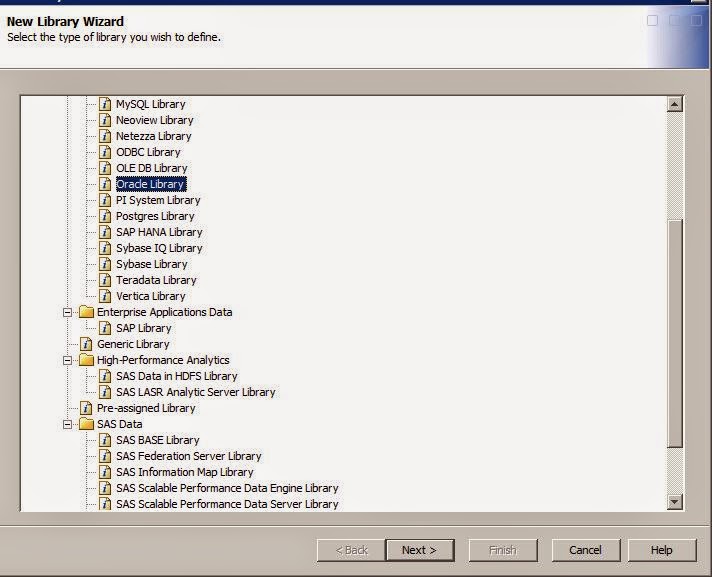Click the SAS Federation Server Library icon

105,456
